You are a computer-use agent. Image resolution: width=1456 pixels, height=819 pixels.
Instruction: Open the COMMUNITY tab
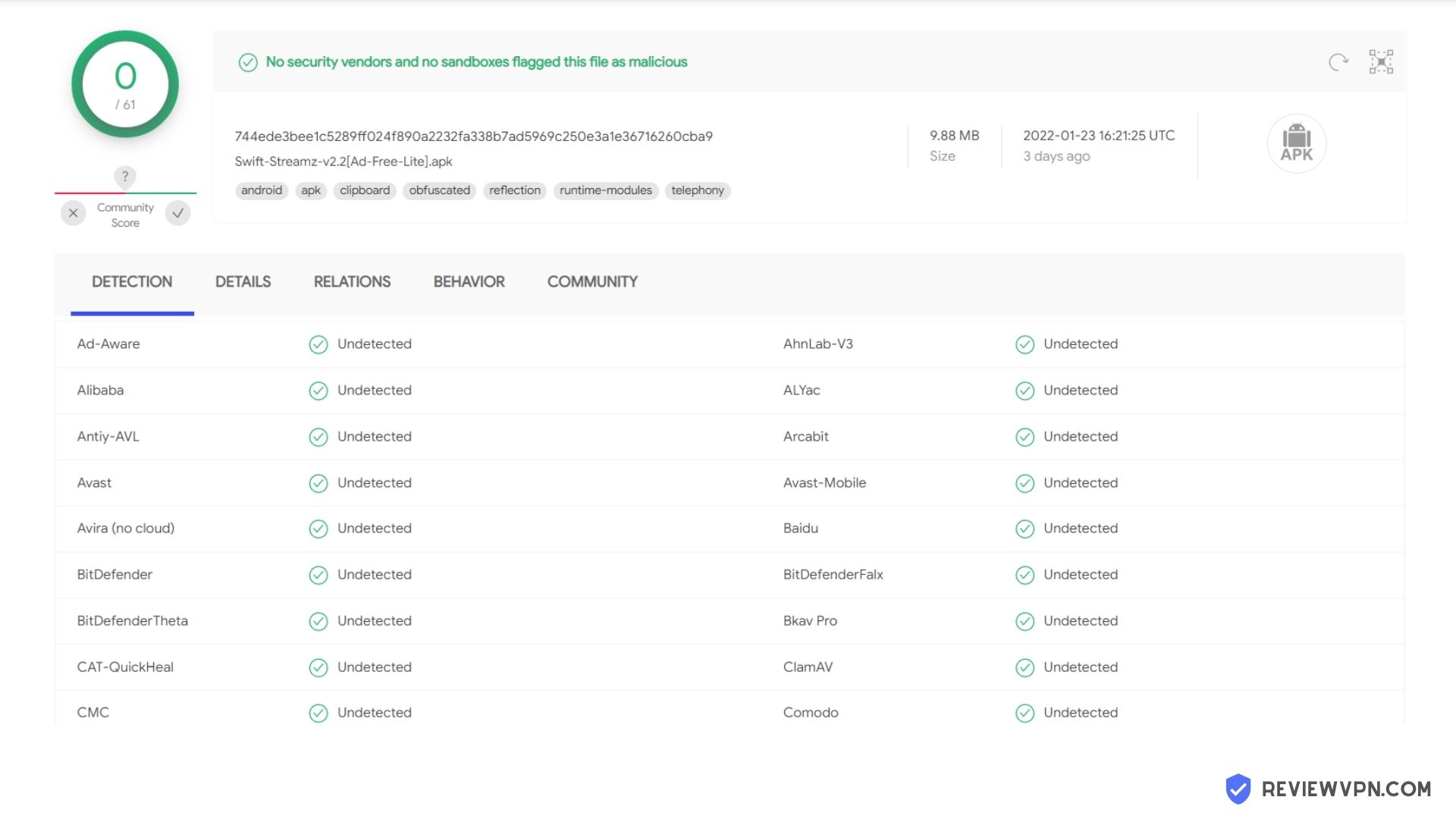click(592, 282)
